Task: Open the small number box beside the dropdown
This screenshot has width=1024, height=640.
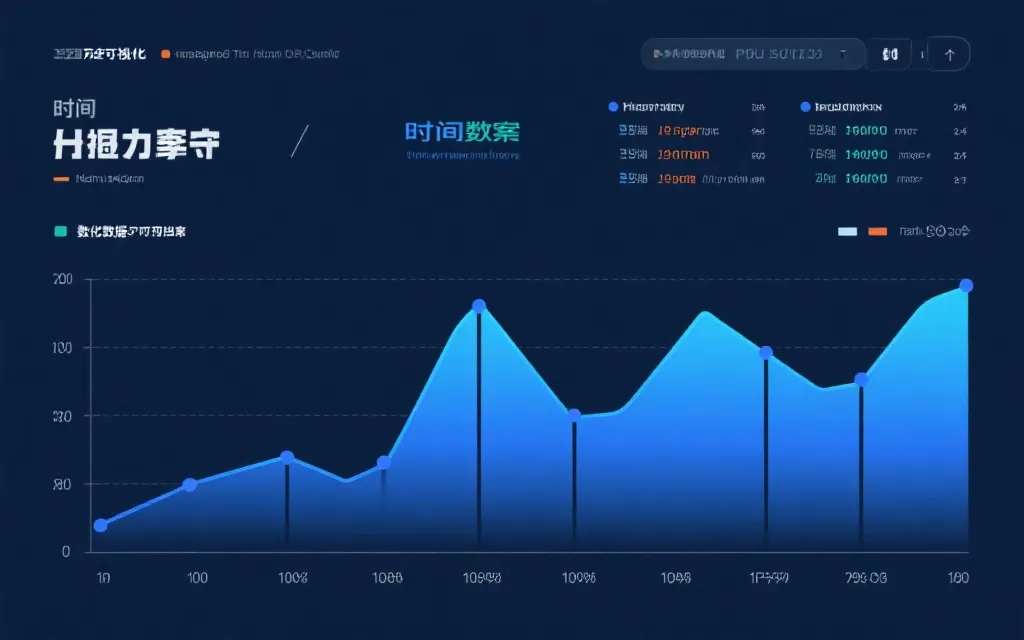Action: 889,54
